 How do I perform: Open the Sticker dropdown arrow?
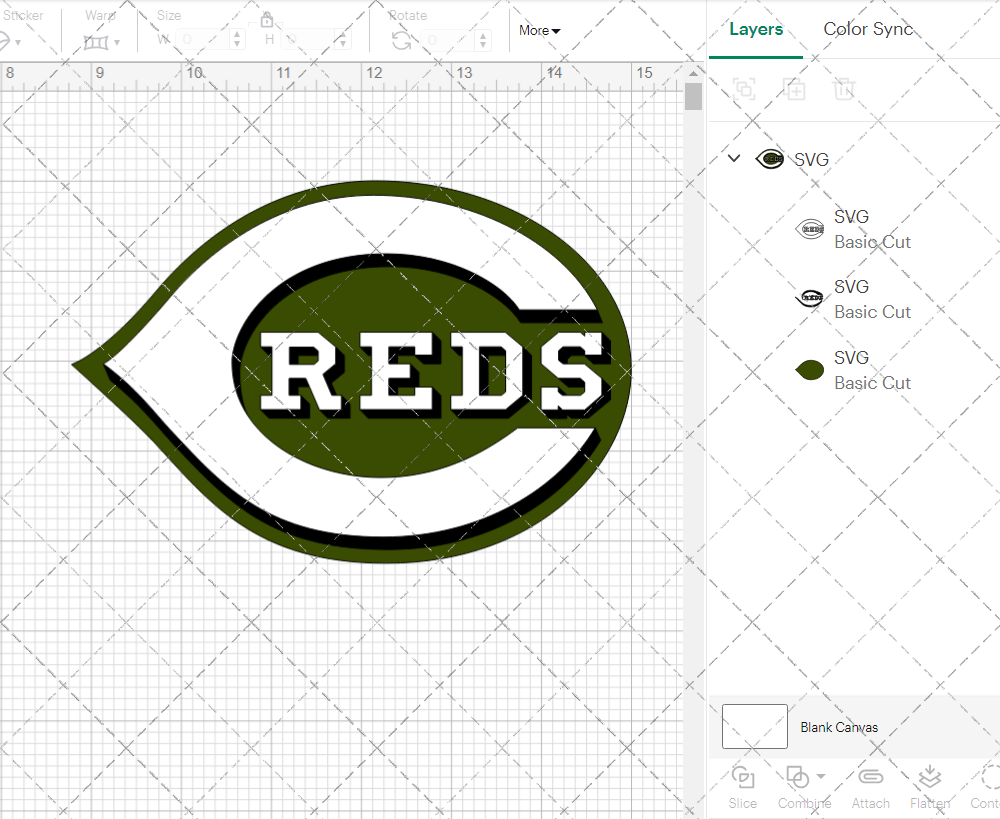point(18,43)
